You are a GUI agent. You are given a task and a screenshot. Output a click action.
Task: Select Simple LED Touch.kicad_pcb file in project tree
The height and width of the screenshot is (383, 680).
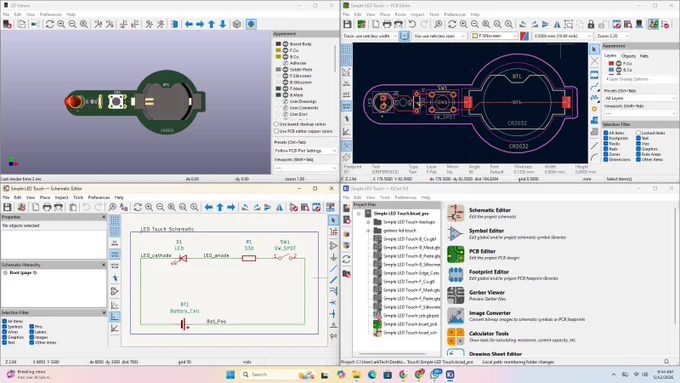[x=410, y=324]
